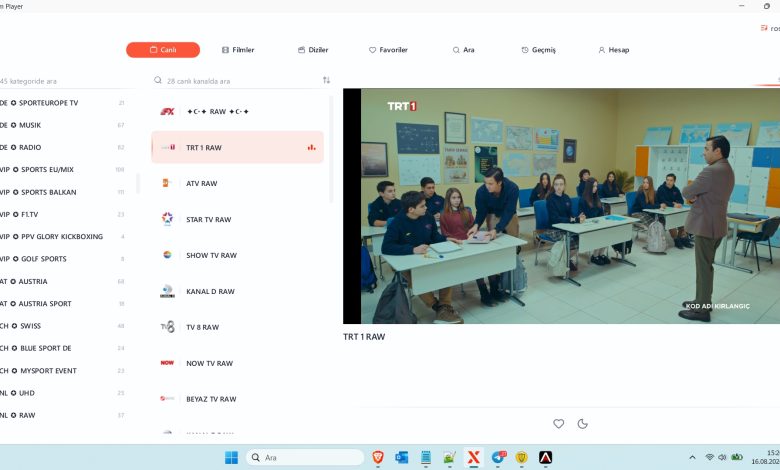Click the ATV channel logo
This screenshot has width=780, height=470.
[x=167, y=183]
